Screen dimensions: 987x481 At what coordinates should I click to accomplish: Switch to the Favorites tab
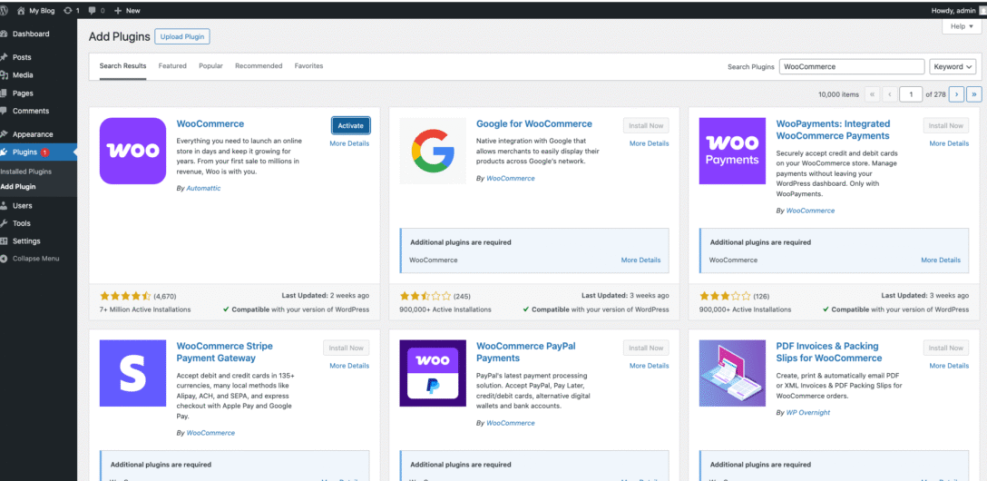pyautogui.click(x=308, y=66)
